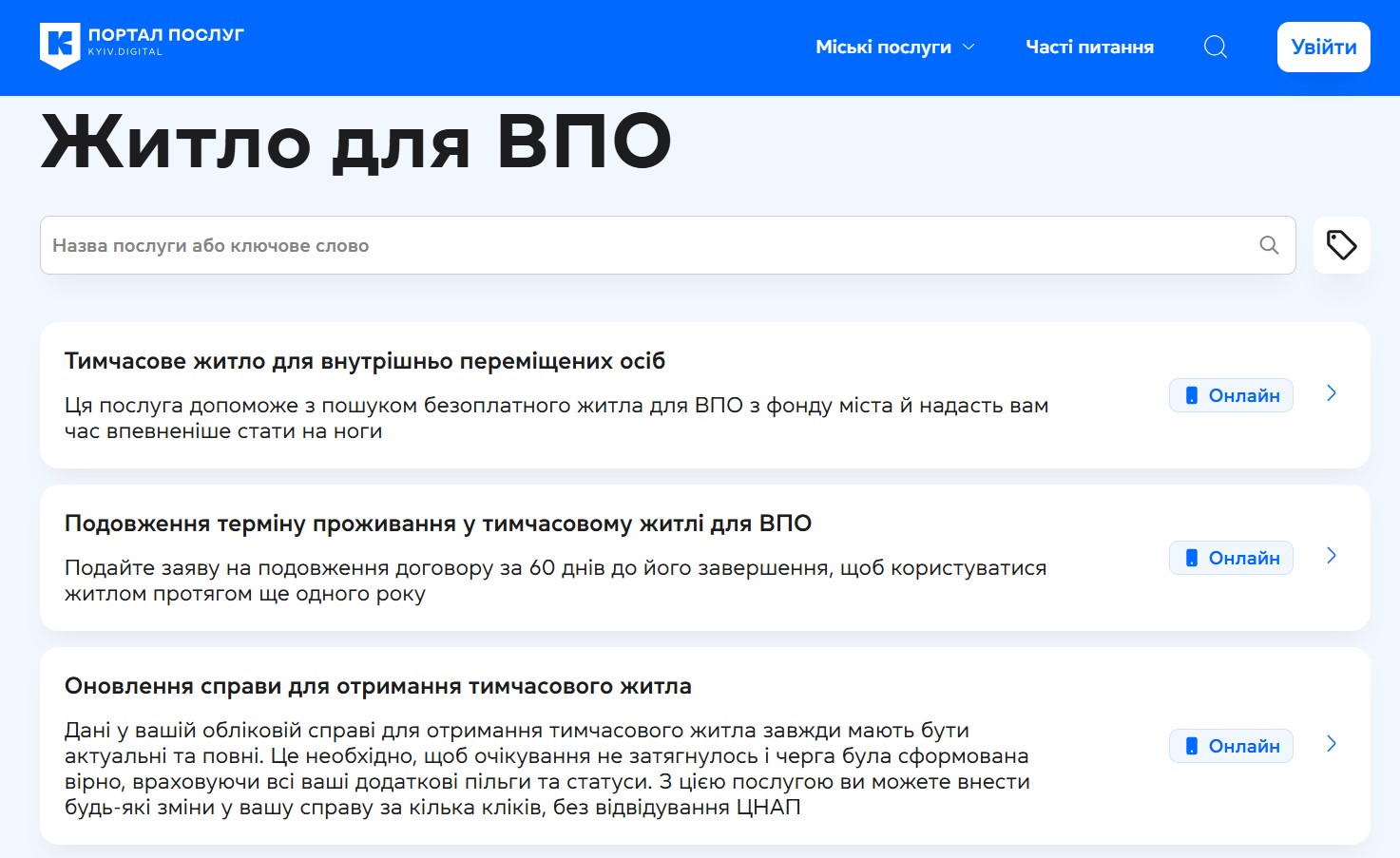Open Оновлення справи service via right arrow
The image size is (1400, 858).
[1331, 744]
